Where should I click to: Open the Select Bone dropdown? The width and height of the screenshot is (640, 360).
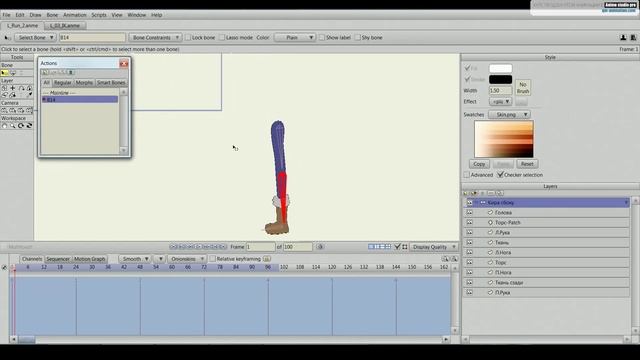click(35, 38)
